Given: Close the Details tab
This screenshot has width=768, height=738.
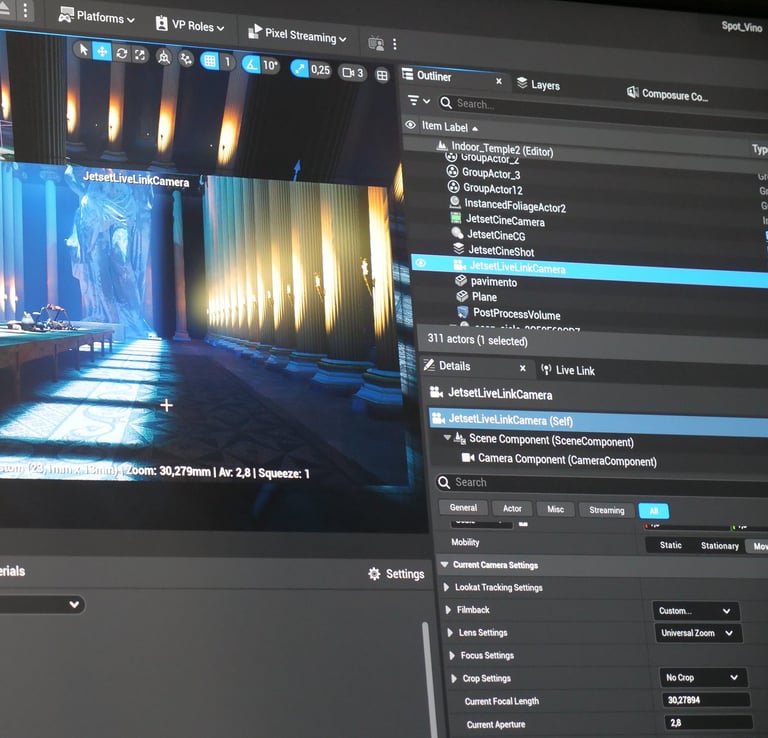Looking at the screenshot, I should click(x=523, y=368).
